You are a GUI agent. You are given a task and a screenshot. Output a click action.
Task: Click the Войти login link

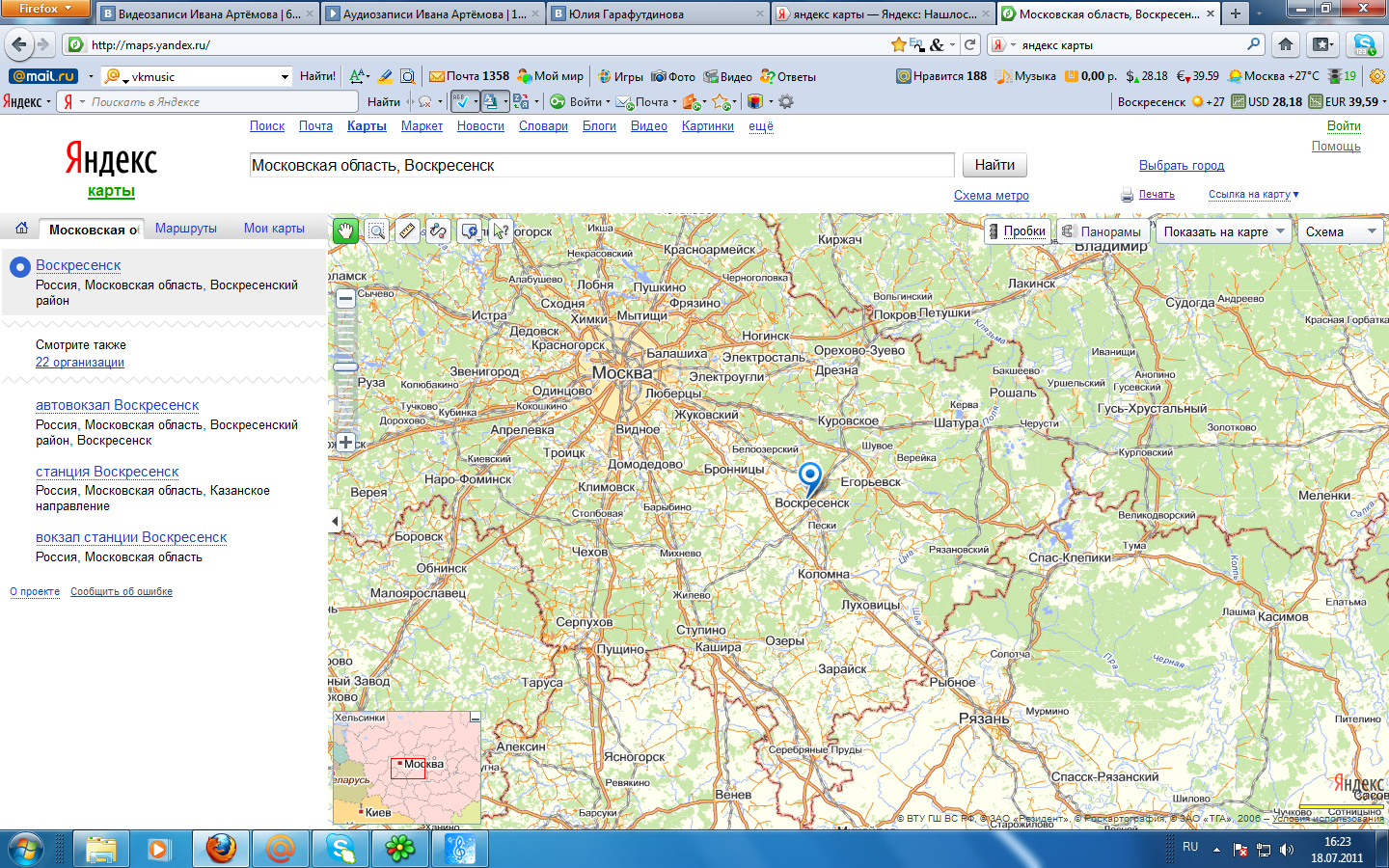click(x=1344, y=125)
